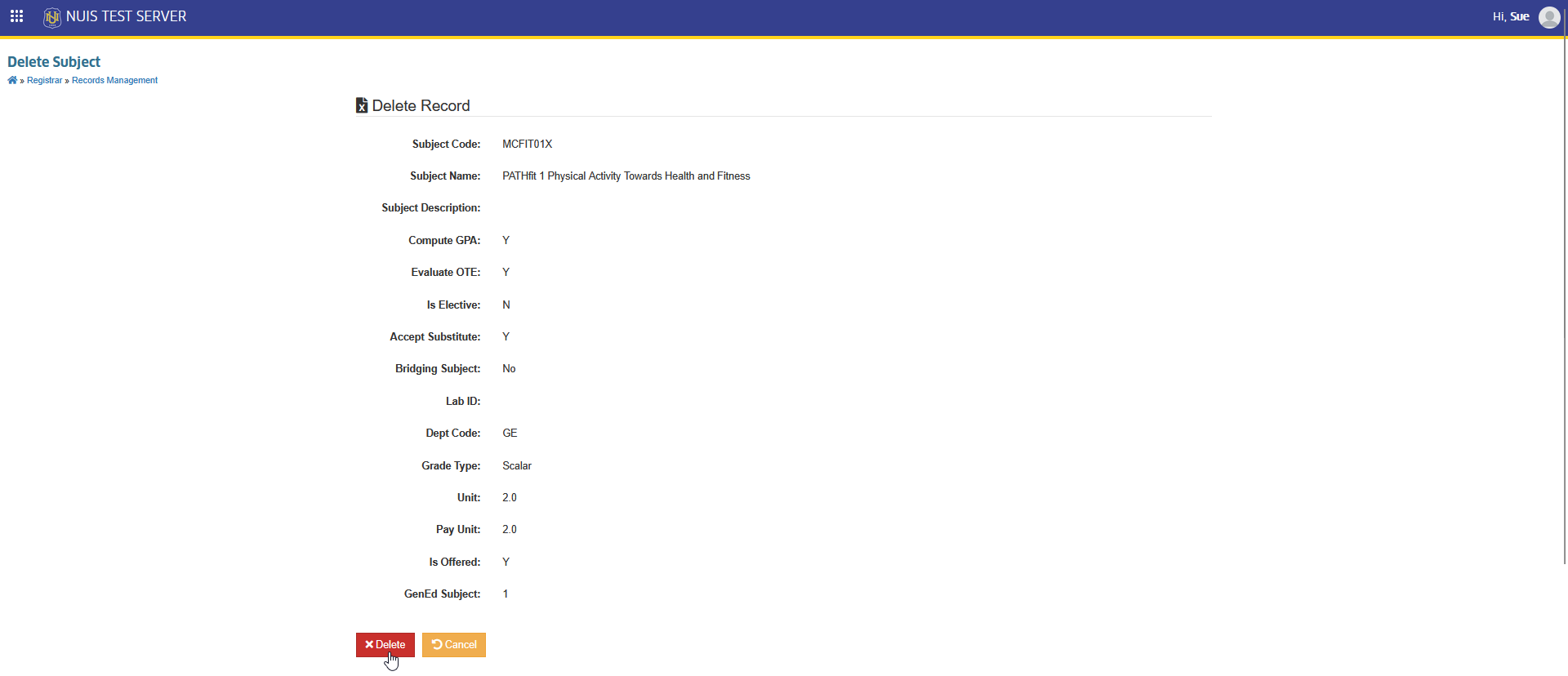Click the Scalar grade type value
The height and width of the screenshot is (676, 1568).
point(517,465)
